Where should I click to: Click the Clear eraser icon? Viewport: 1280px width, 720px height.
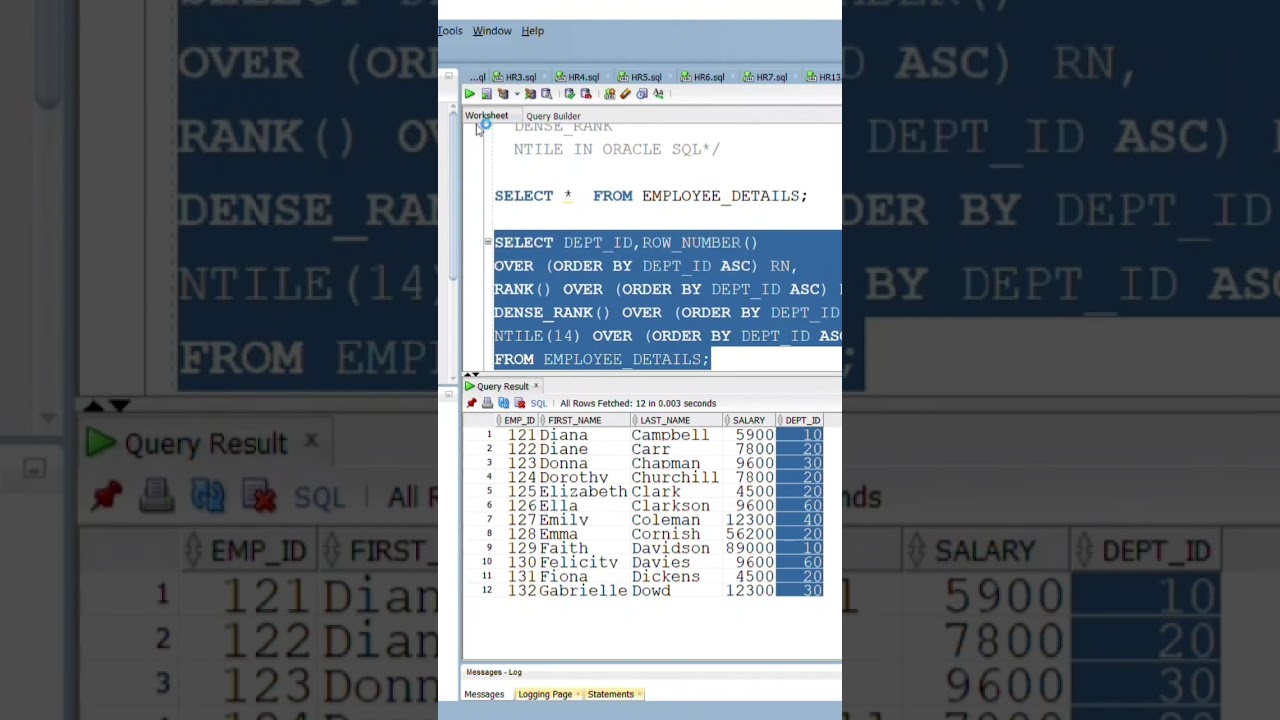point(625,94)
